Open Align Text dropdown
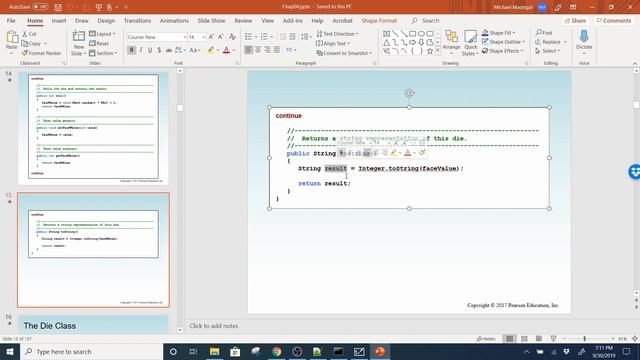This screenshot has width=640, height=360. coord(333,43)
